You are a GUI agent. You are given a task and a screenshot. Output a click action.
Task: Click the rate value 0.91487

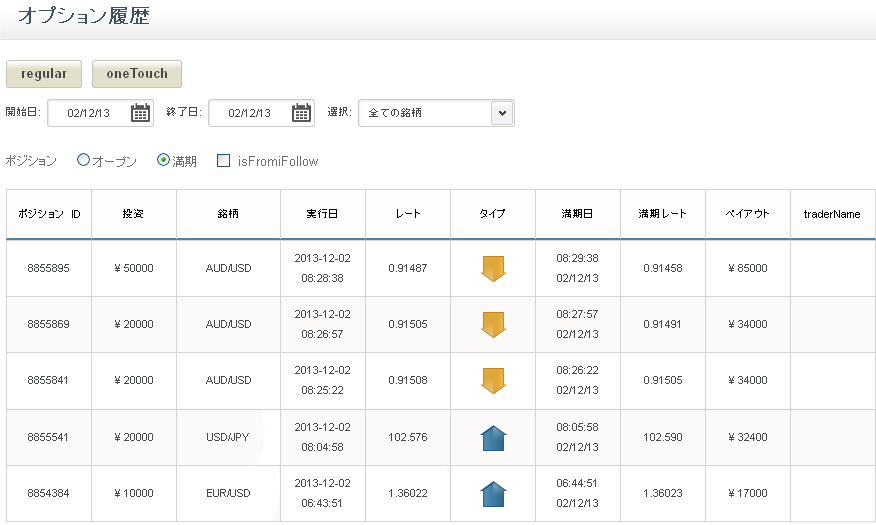coord(408,268)
